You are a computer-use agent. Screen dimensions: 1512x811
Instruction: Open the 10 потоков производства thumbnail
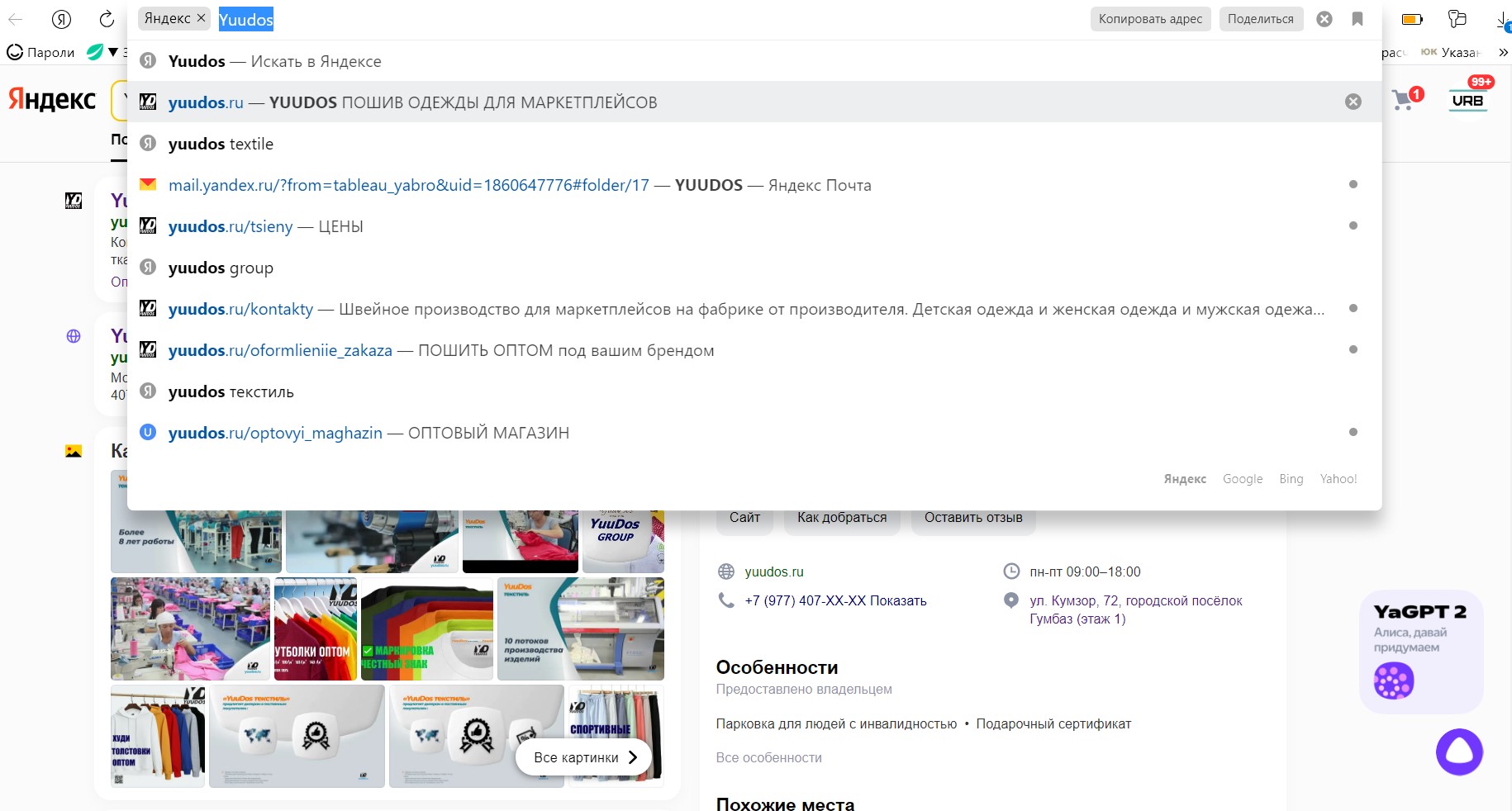point(581,629)
